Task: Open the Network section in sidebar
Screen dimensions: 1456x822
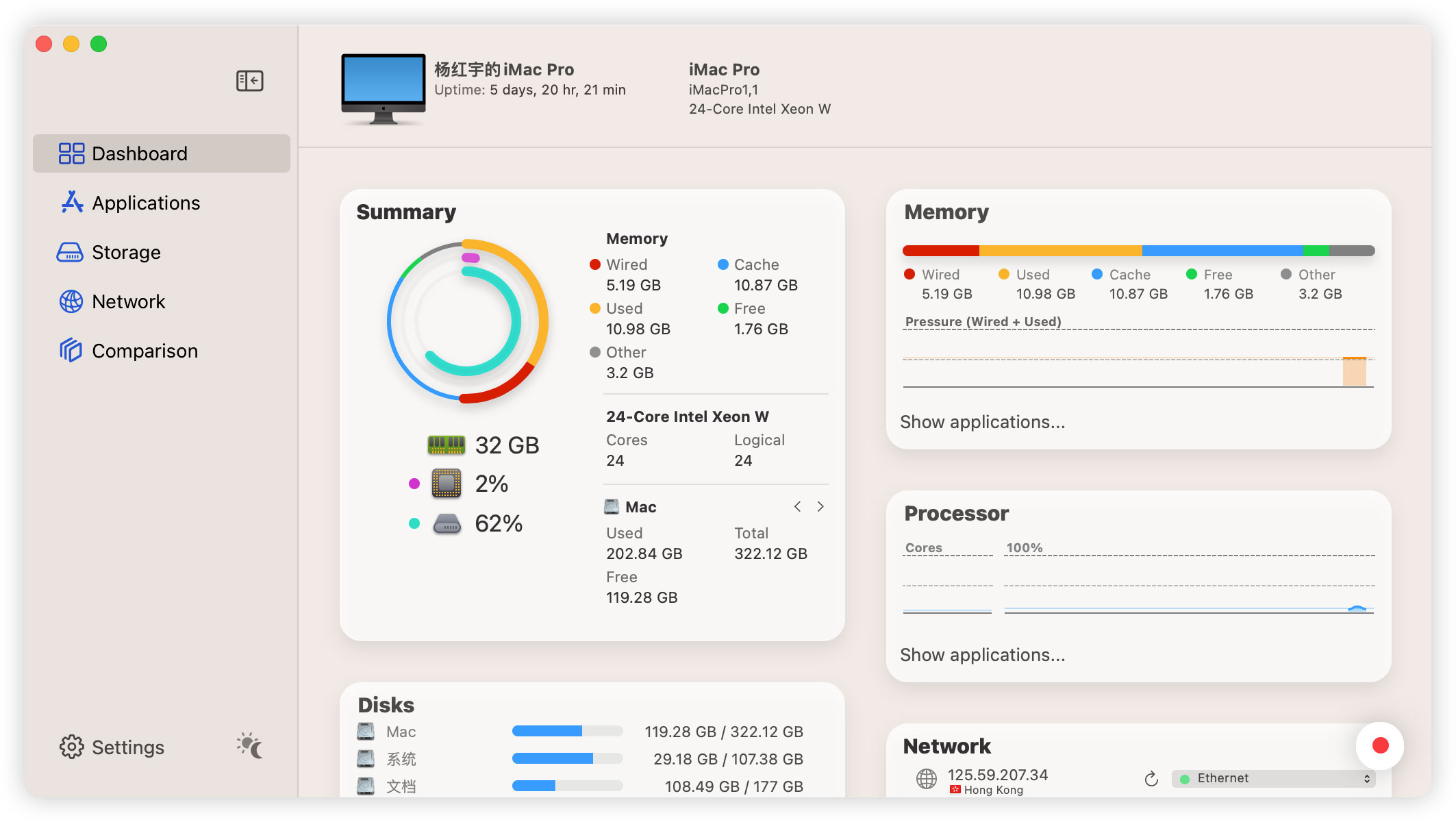Action: click(x=162, y=301)
